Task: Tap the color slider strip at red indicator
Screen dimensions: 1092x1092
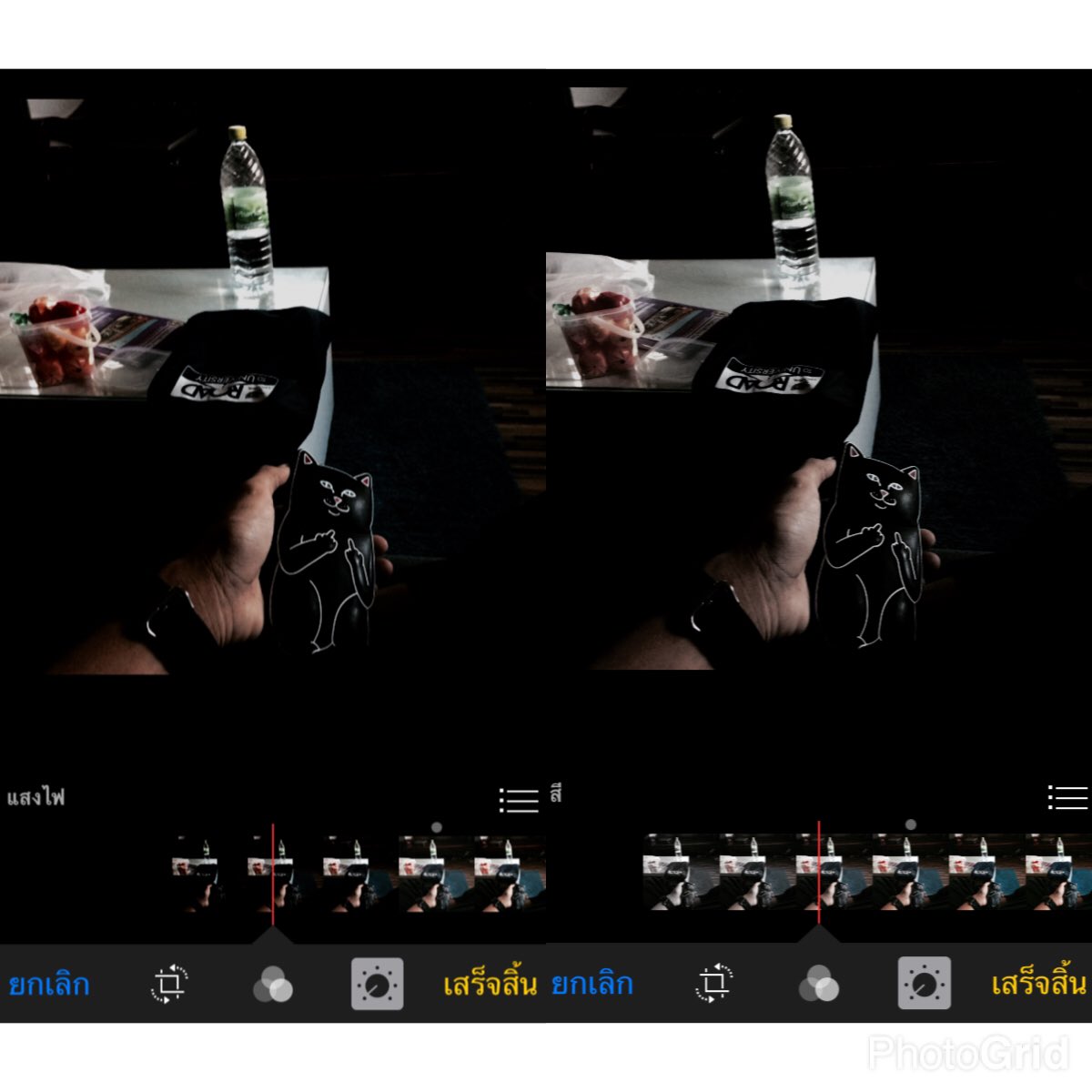Action: tap(818, 872)
